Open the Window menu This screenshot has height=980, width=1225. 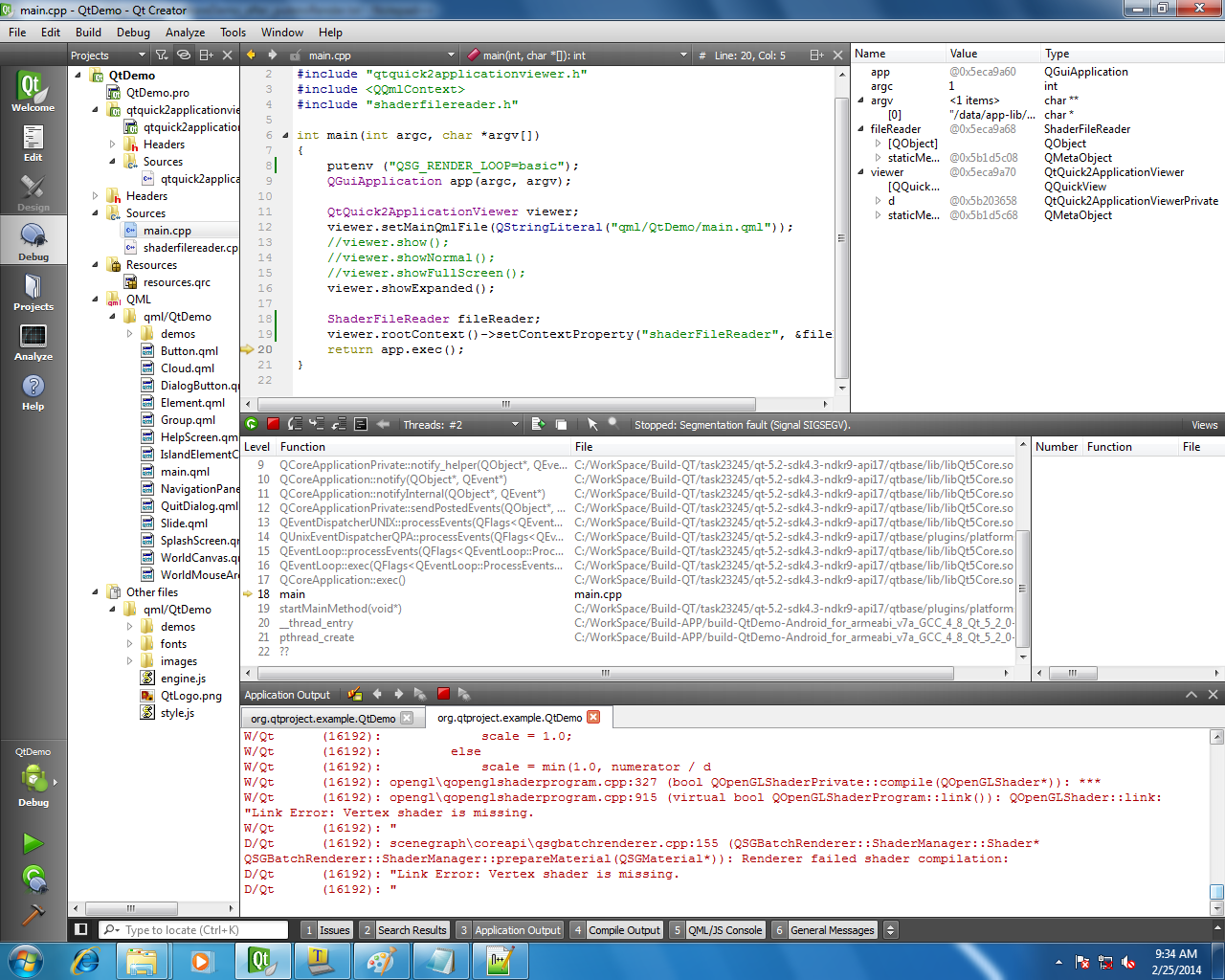(x=282, y=32)
